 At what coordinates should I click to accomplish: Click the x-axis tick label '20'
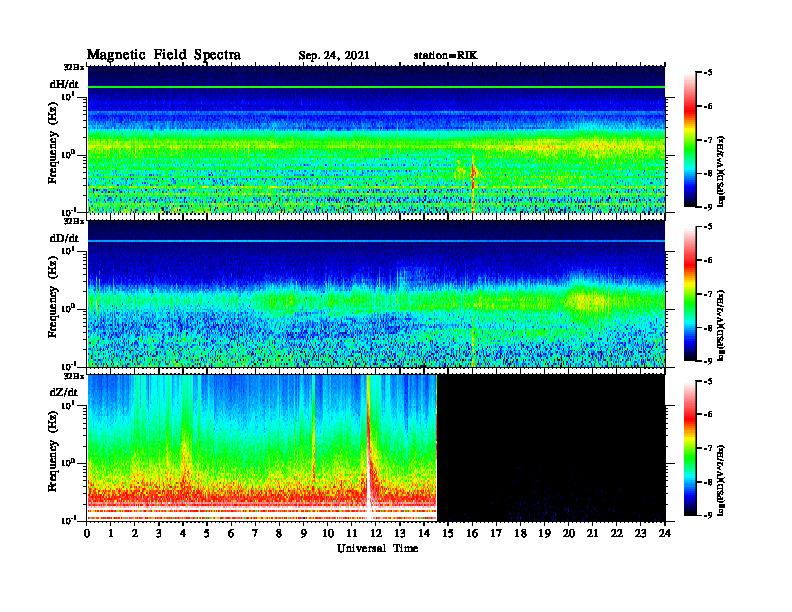tap(569, 533)
